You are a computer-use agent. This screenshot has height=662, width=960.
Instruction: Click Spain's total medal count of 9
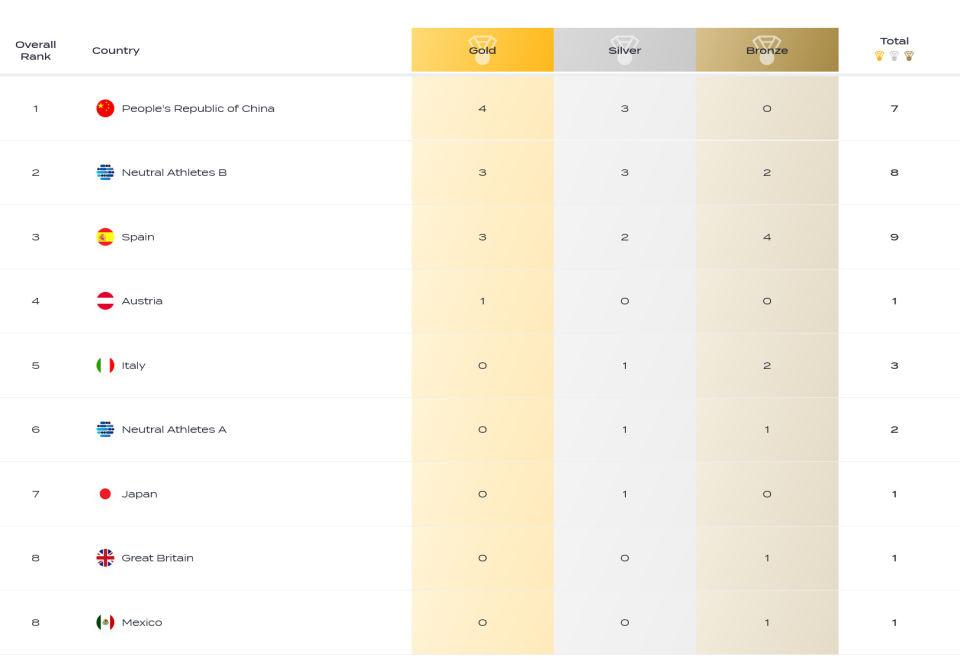coord(894,237)
